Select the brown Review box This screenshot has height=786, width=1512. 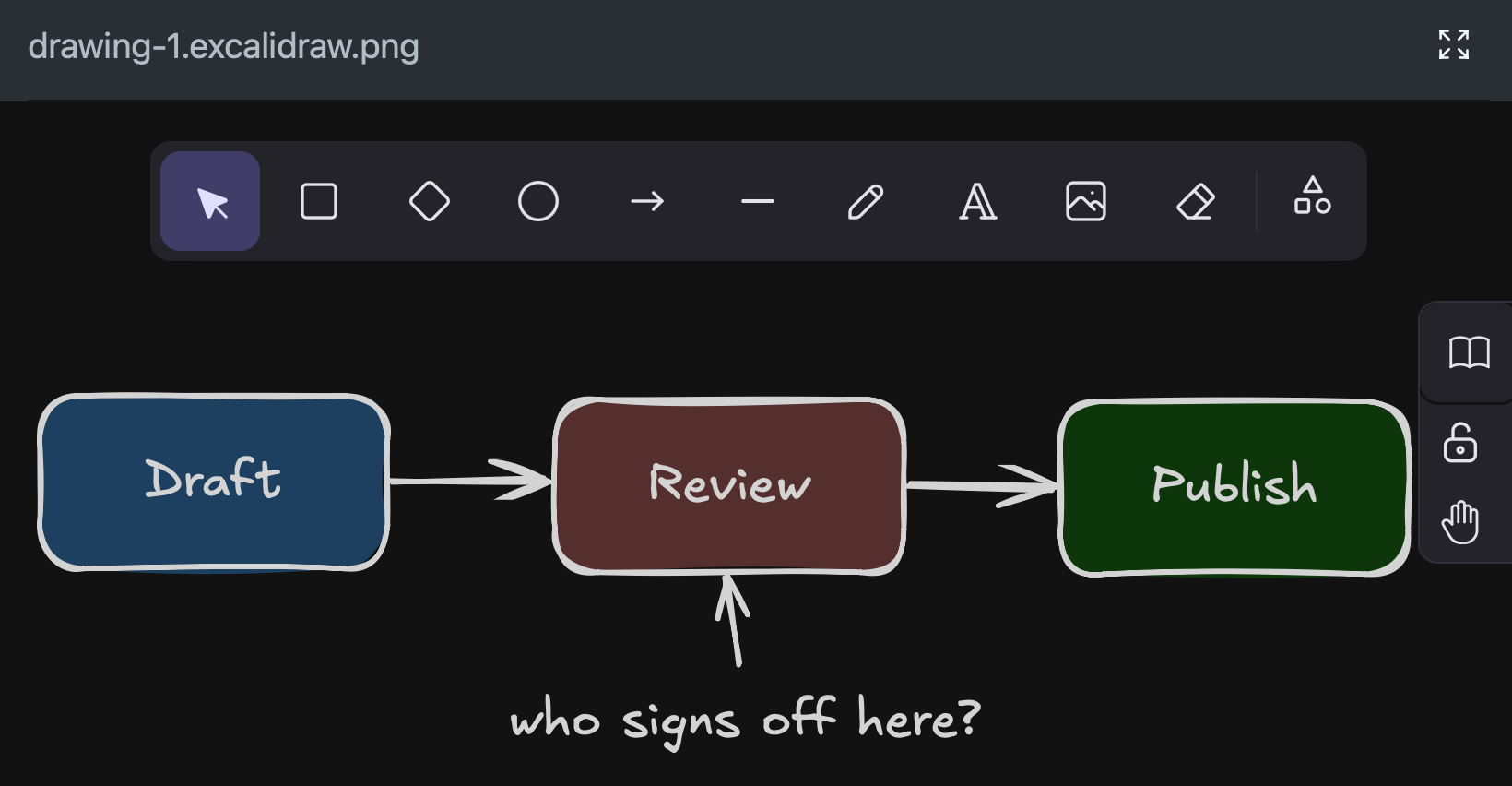pyautogui.click(x=729, y=486)
